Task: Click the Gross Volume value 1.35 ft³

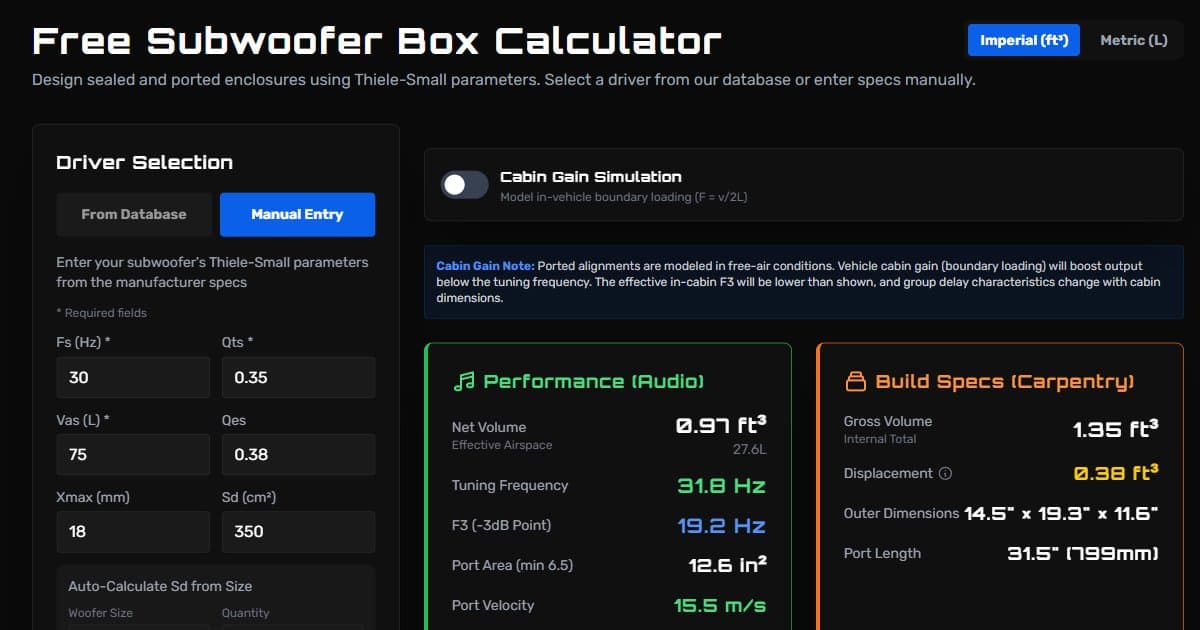Action: [x=1116, y=429]
